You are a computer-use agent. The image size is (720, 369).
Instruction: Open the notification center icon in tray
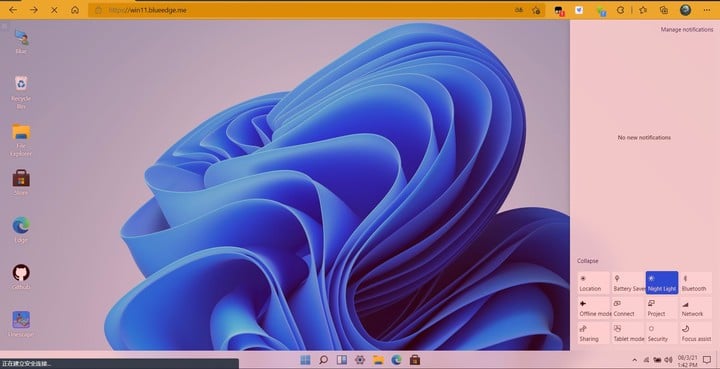pyautogui.click(x=707, y=360)
